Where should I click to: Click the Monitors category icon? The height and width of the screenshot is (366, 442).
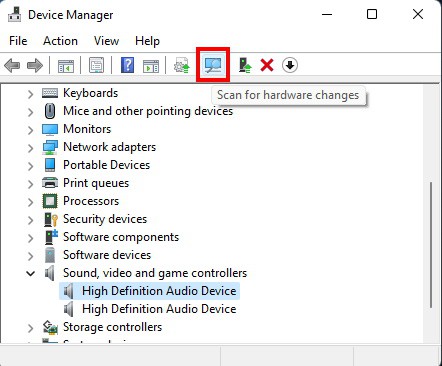tap(50, 129)
